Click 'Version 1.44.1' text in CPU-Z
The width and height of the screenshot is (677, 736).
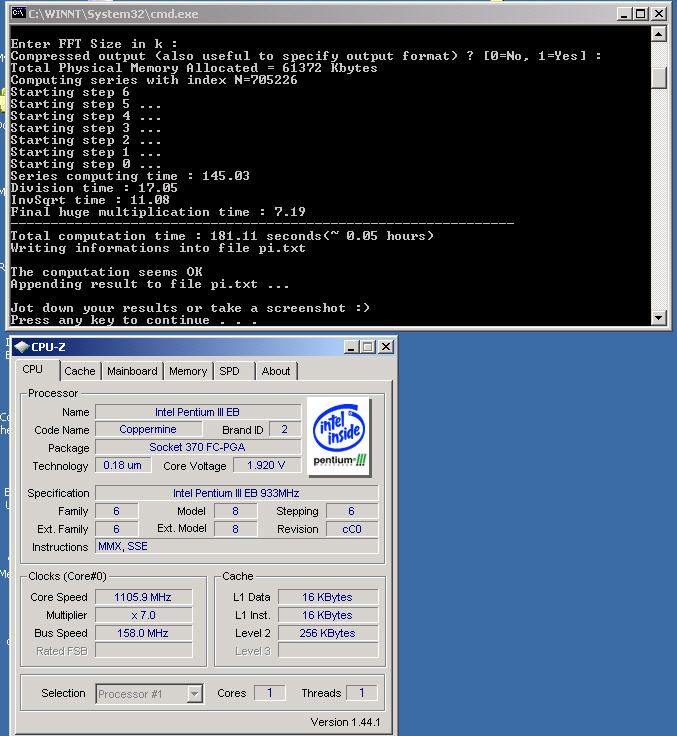click(x=345, y=722)
